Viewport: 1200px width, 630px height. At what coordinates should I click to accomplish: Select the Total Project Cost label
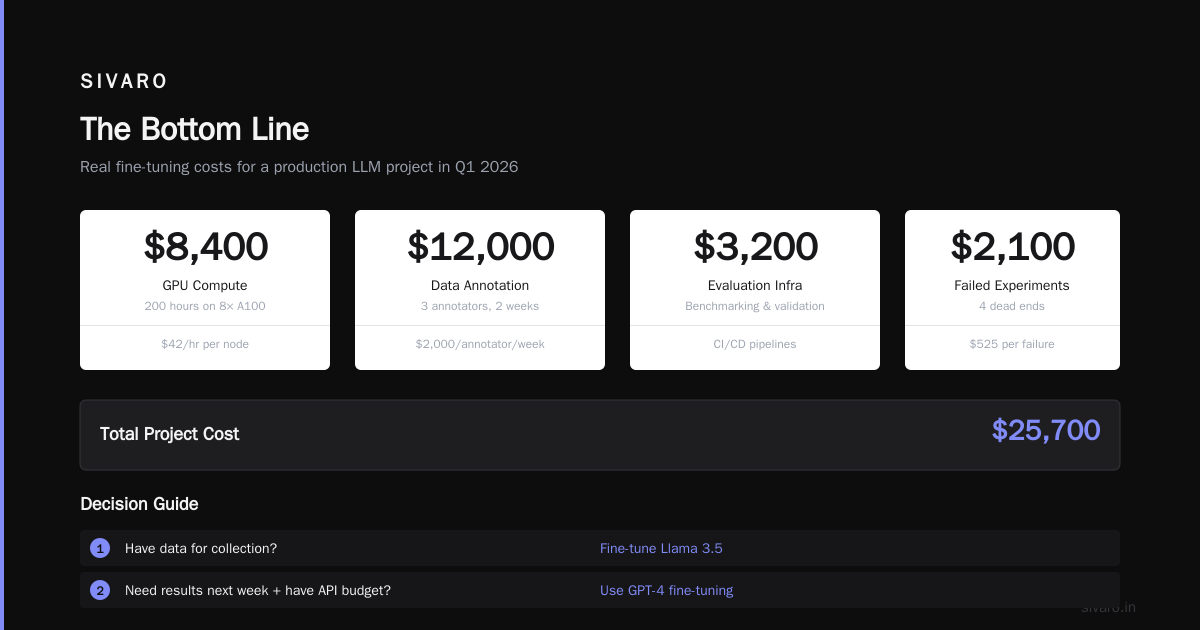170,434
